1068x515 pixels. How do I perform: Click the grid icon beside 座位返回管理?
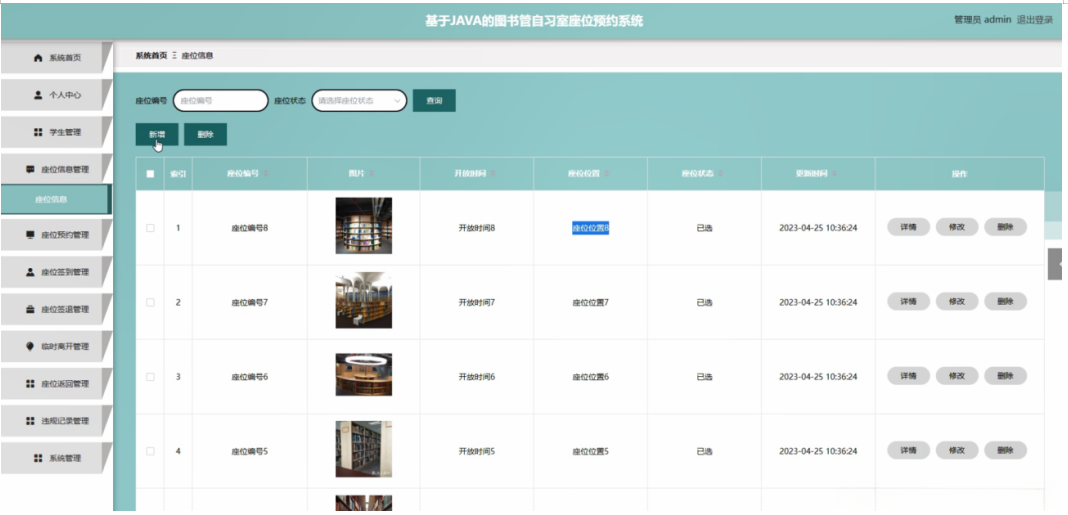tap(30, 384)
